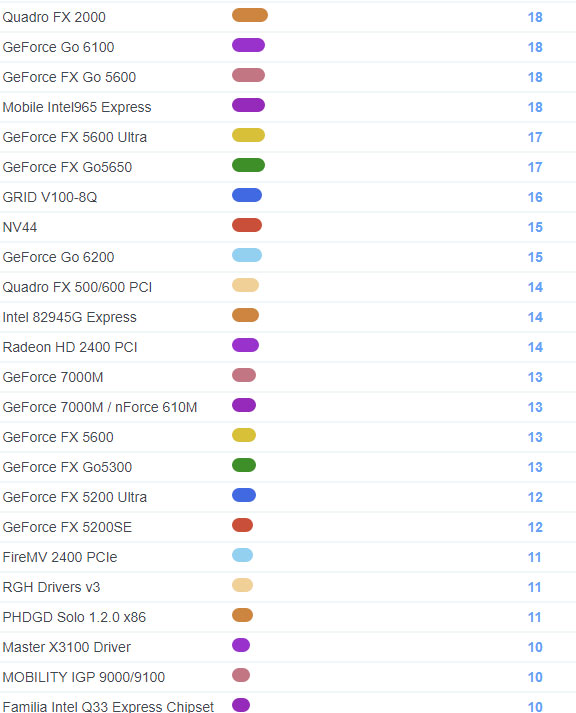
Task: Click GeForce FX 5200SE name
Action: tap(67, 527)
